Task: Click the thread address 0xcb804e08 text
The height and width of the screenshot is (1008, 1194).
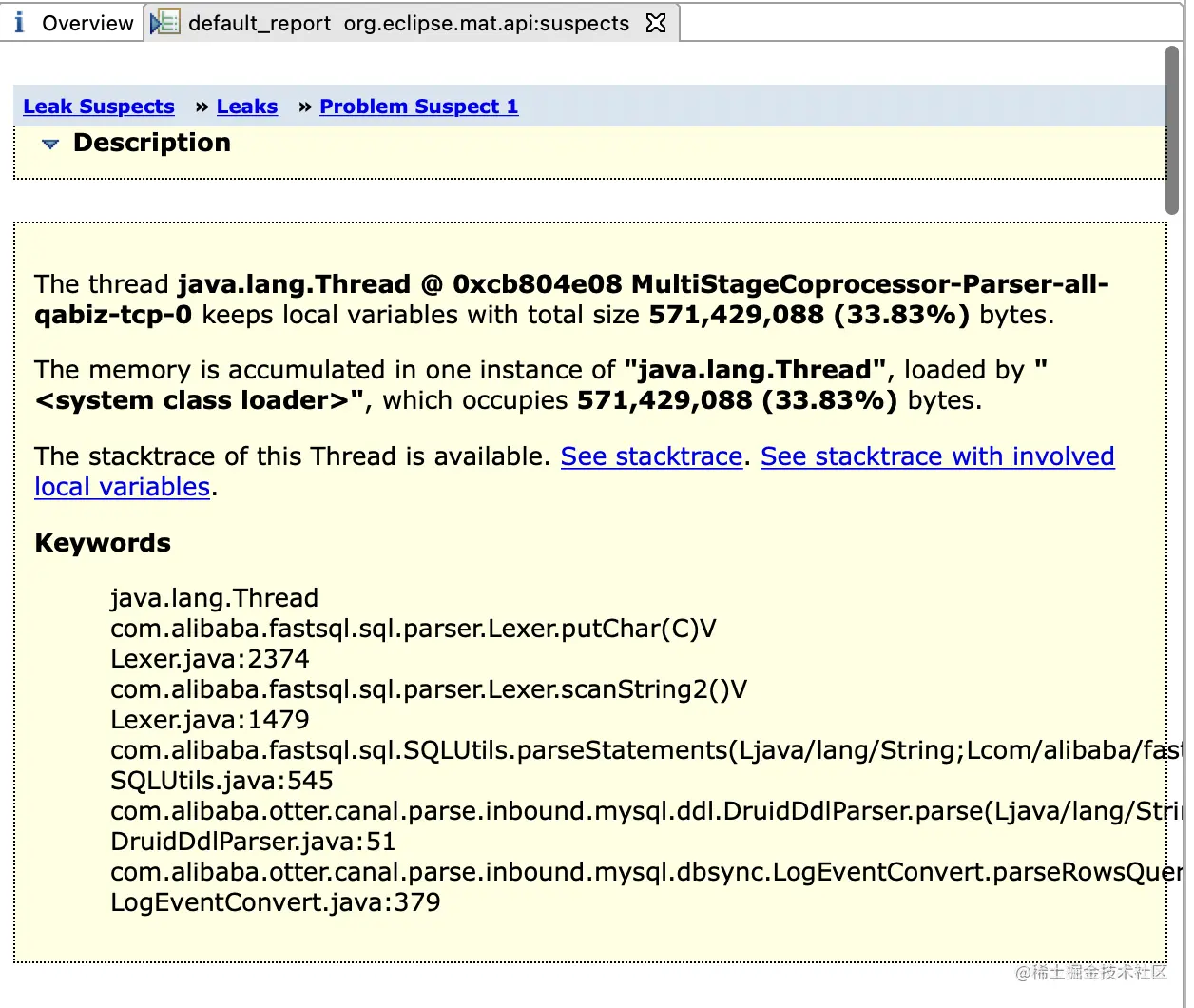Action: (x=537, y=284)
